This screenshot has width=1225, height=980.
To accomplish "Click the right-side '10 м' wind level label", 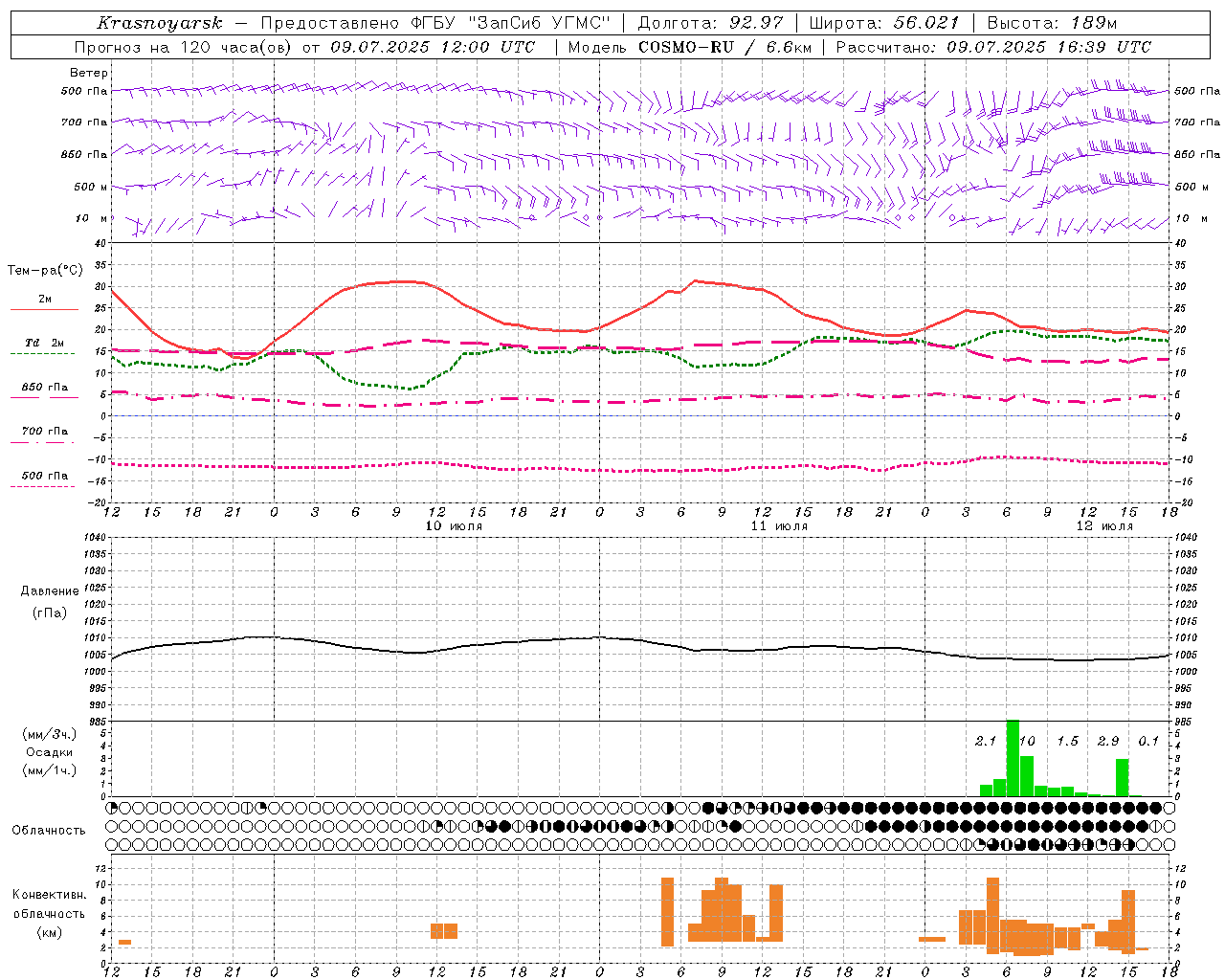I will (x=1192, y=218).
